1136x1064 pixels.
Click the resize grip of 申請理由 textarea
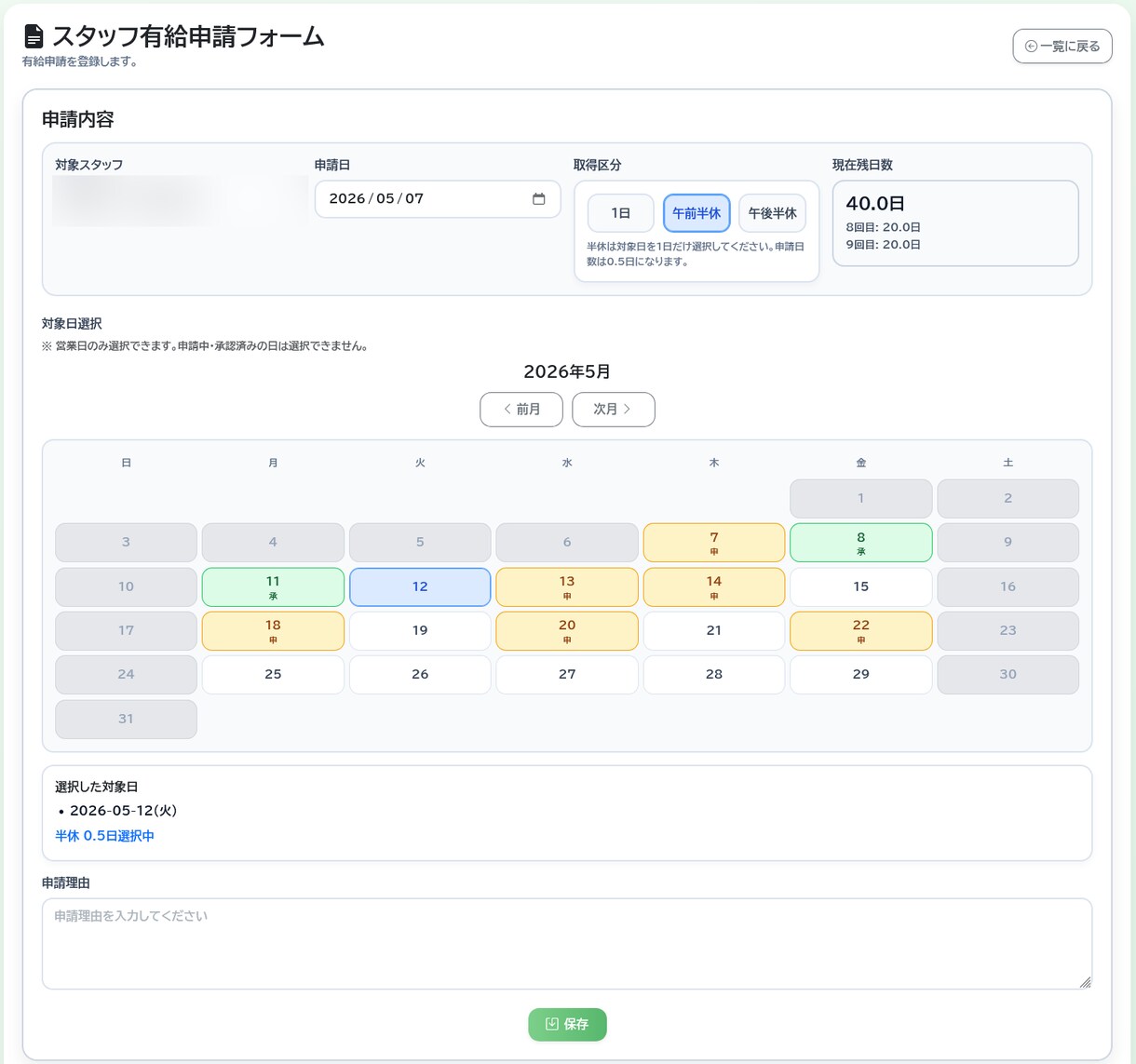click(1085, 982)
